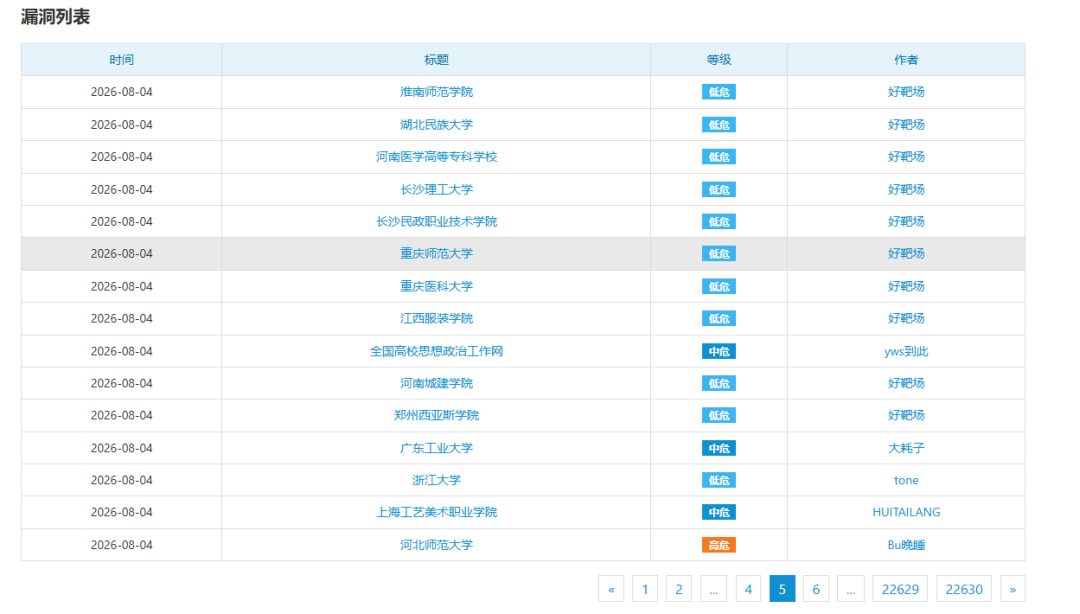Open the 湖北民族大学 title link
The width and height of the screenshot is (1080, 614).
click(436, 125)
